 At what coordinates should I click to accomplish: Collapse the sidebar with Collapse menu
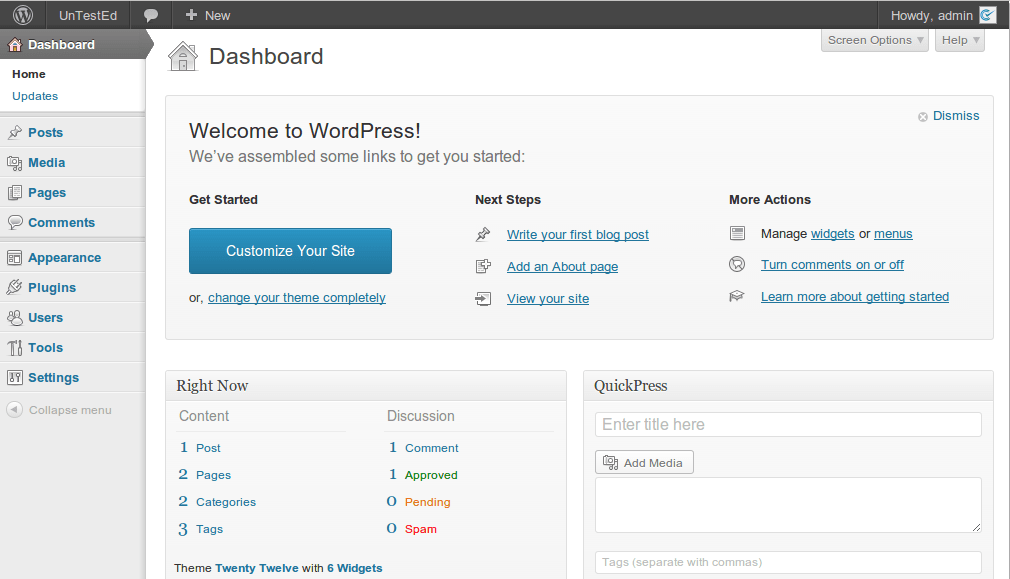[x=70, y=410]
